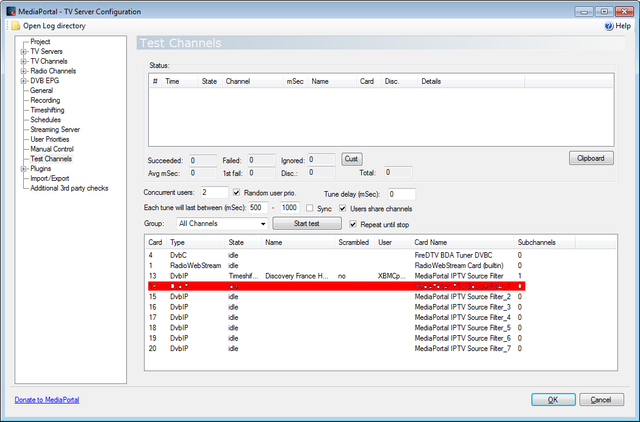Image resolution: width=640 pixels, height=422 pixels.
Task: Disable Repeat until stop checkbox
Action: click(351, 224)
